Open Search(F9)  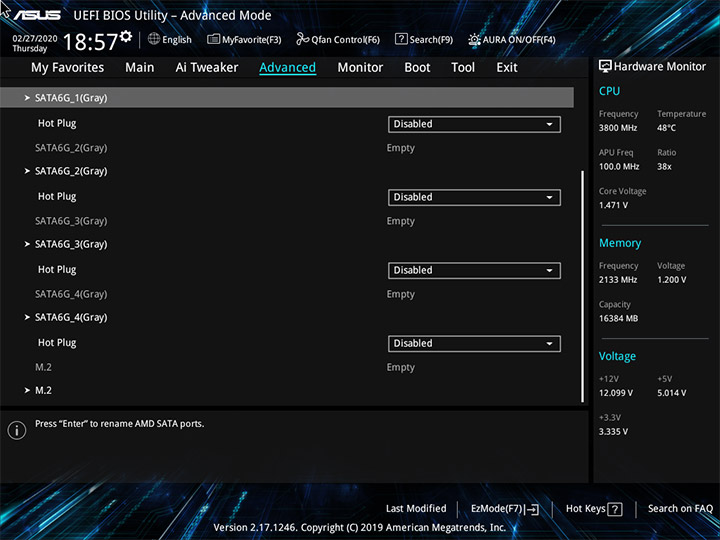pyautogui.click(x=424, y=39)
